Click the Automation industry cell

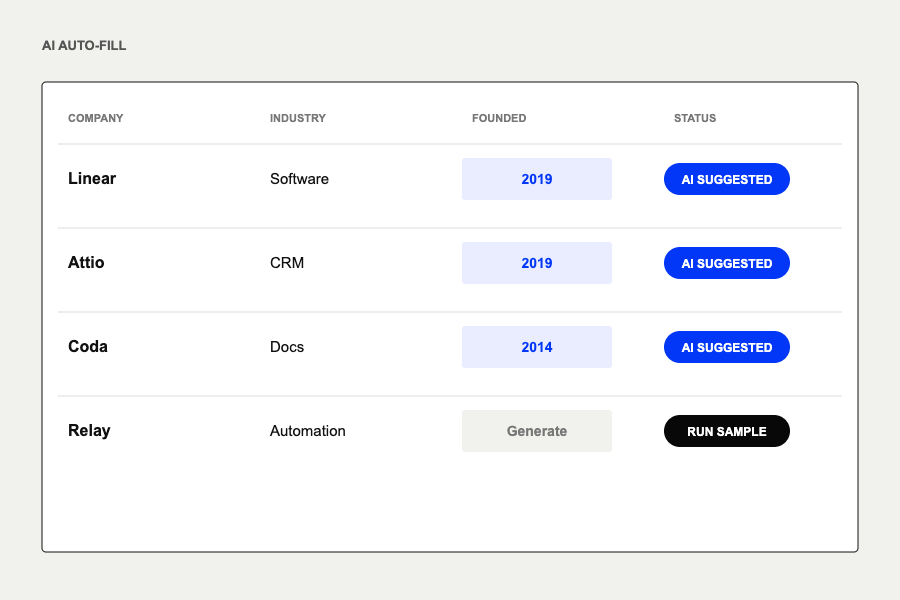click(308, 431)
